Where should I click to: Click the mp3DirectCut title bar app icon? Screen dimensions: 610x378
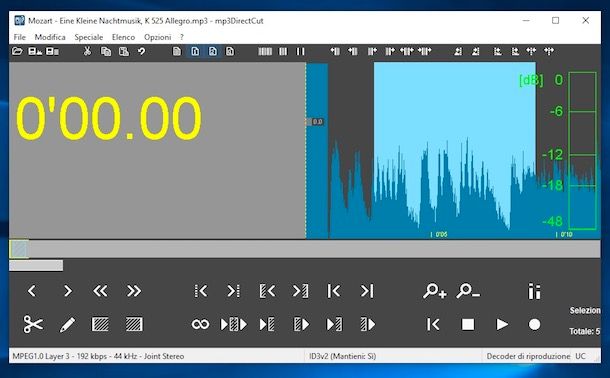point(19,20)
